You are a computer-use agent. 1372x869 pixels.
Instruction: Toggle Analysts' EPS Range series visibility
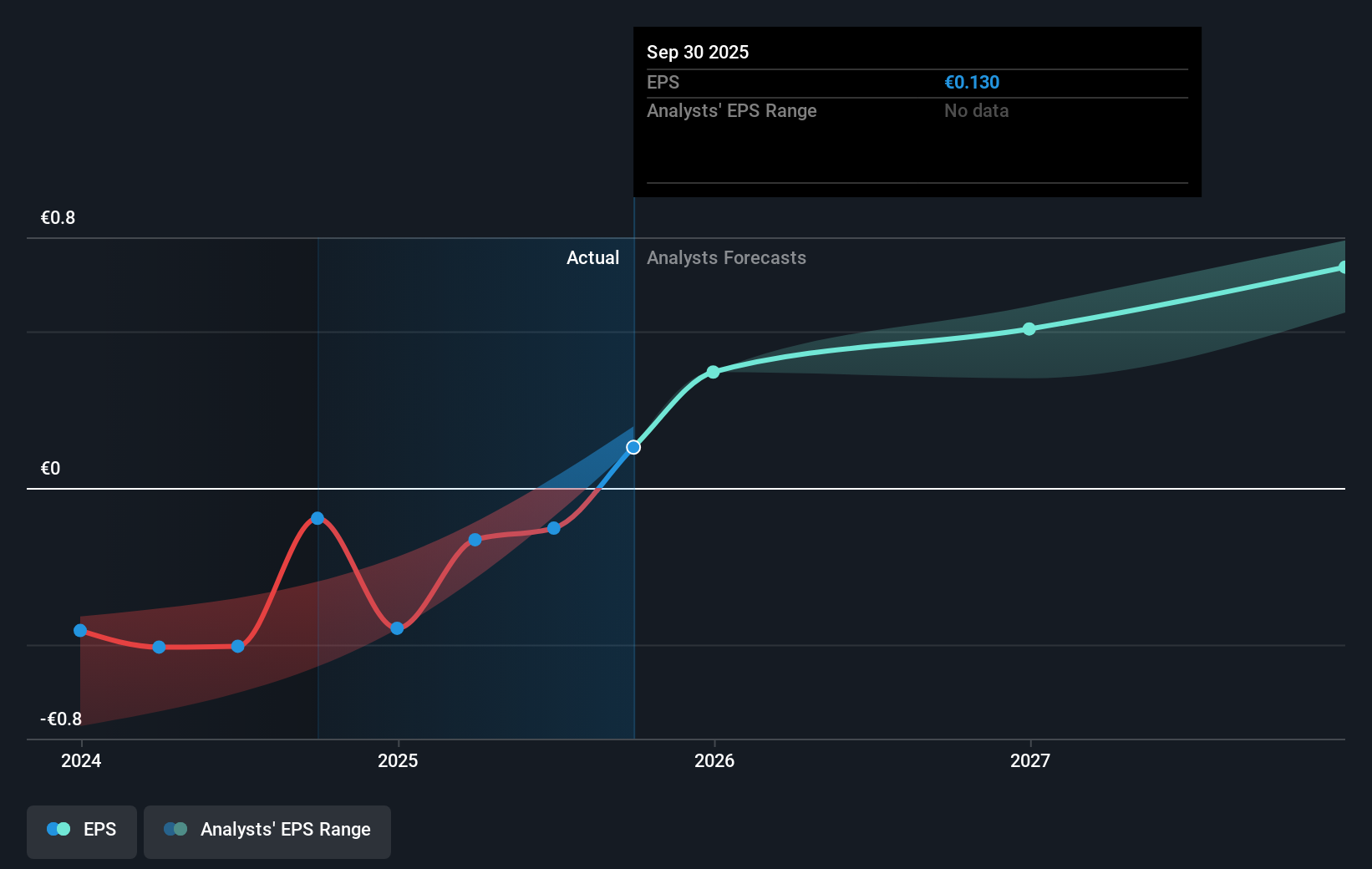pyautogui.click(x=267, y=831)
